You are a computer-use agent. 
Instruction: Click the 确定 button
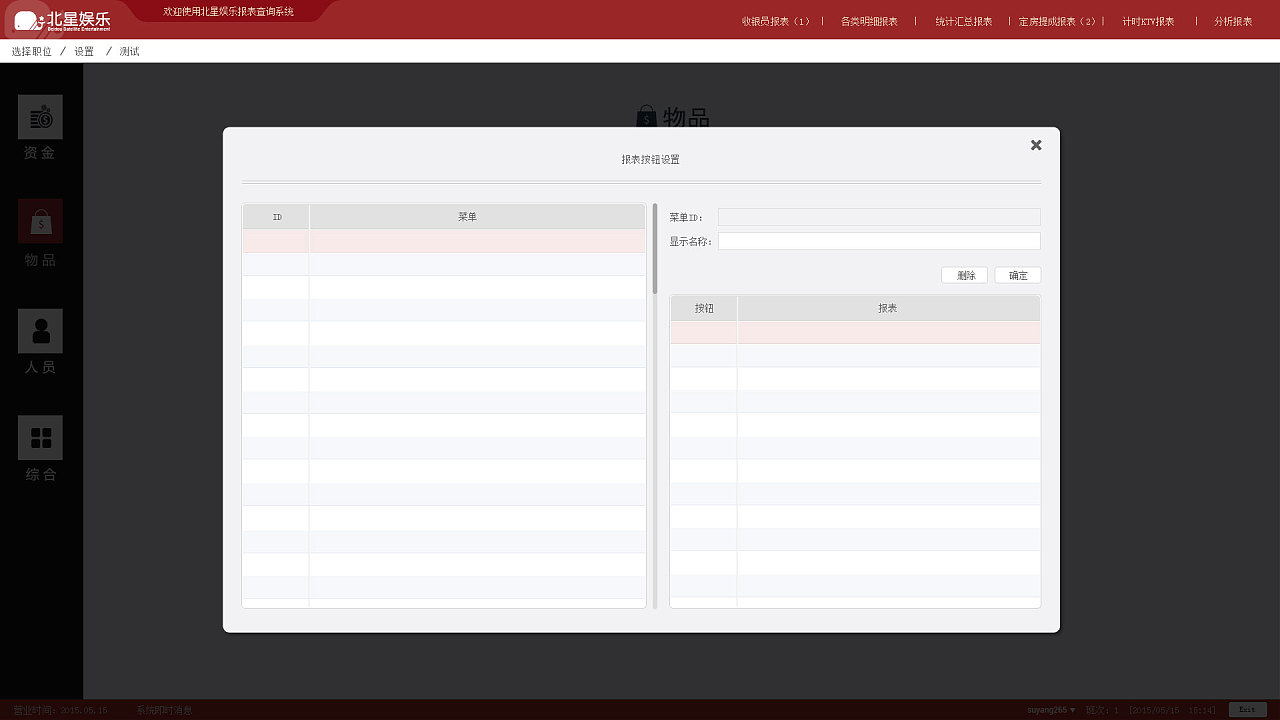(1018, 275)
